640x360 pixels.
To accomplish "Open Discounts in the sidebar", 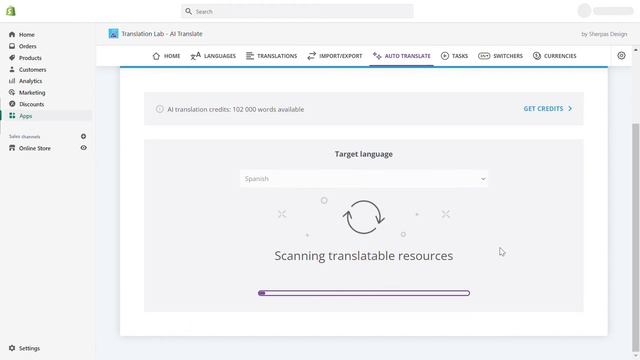I will pyautogui.click(x=31, y=104).
